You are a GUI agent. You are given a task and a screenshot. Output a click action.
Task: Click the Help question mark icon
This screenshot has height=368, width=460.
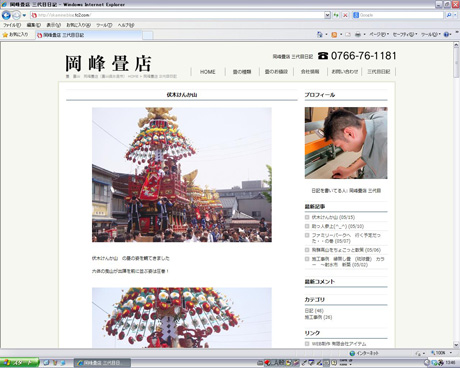point(446,35)
